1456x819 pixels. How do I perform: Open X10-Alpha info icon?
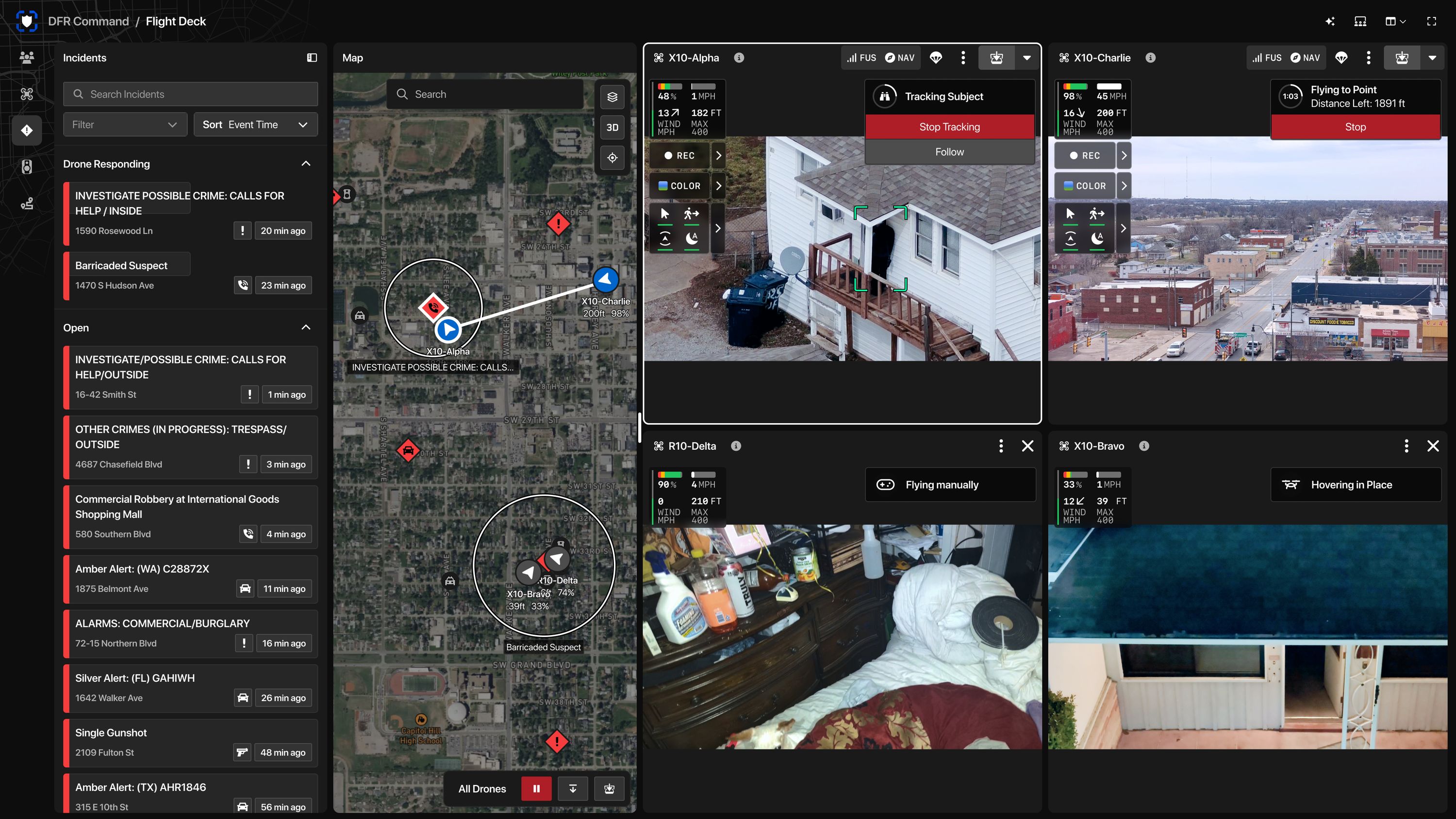tap(739, 58)
